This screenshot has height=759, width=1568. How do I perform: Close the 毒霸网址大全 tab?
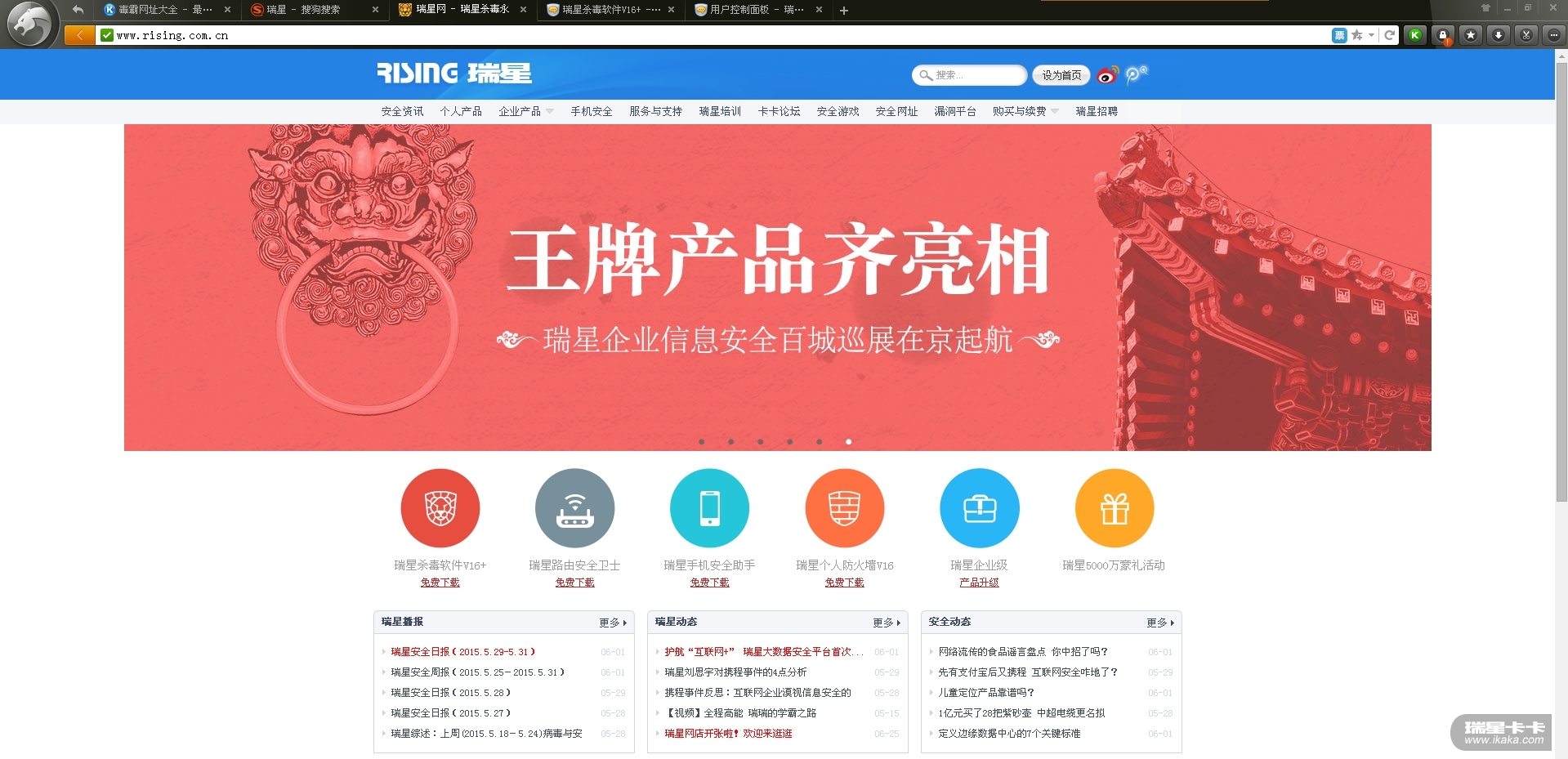coord(227,10)
